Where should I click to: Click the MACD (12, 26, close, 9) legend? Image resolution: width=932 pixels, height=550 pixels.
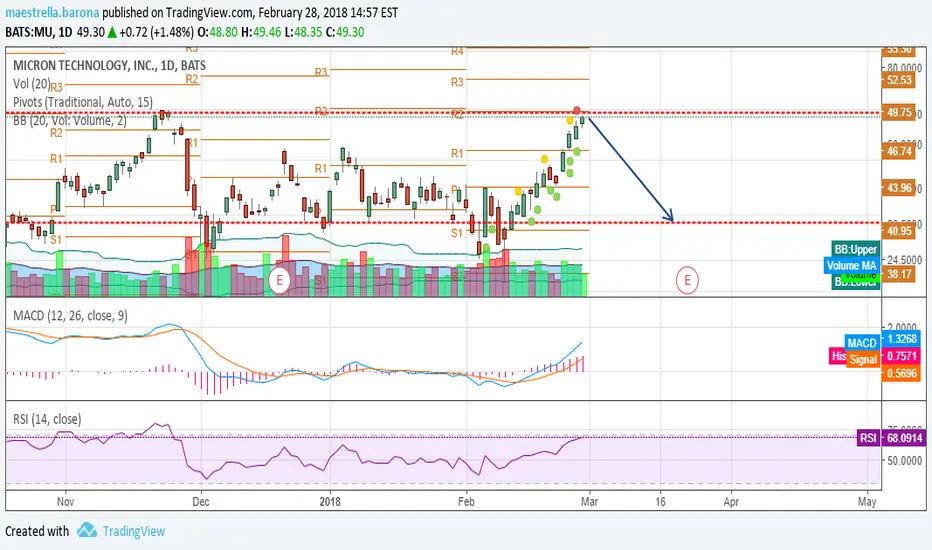(x=70, y=316)
